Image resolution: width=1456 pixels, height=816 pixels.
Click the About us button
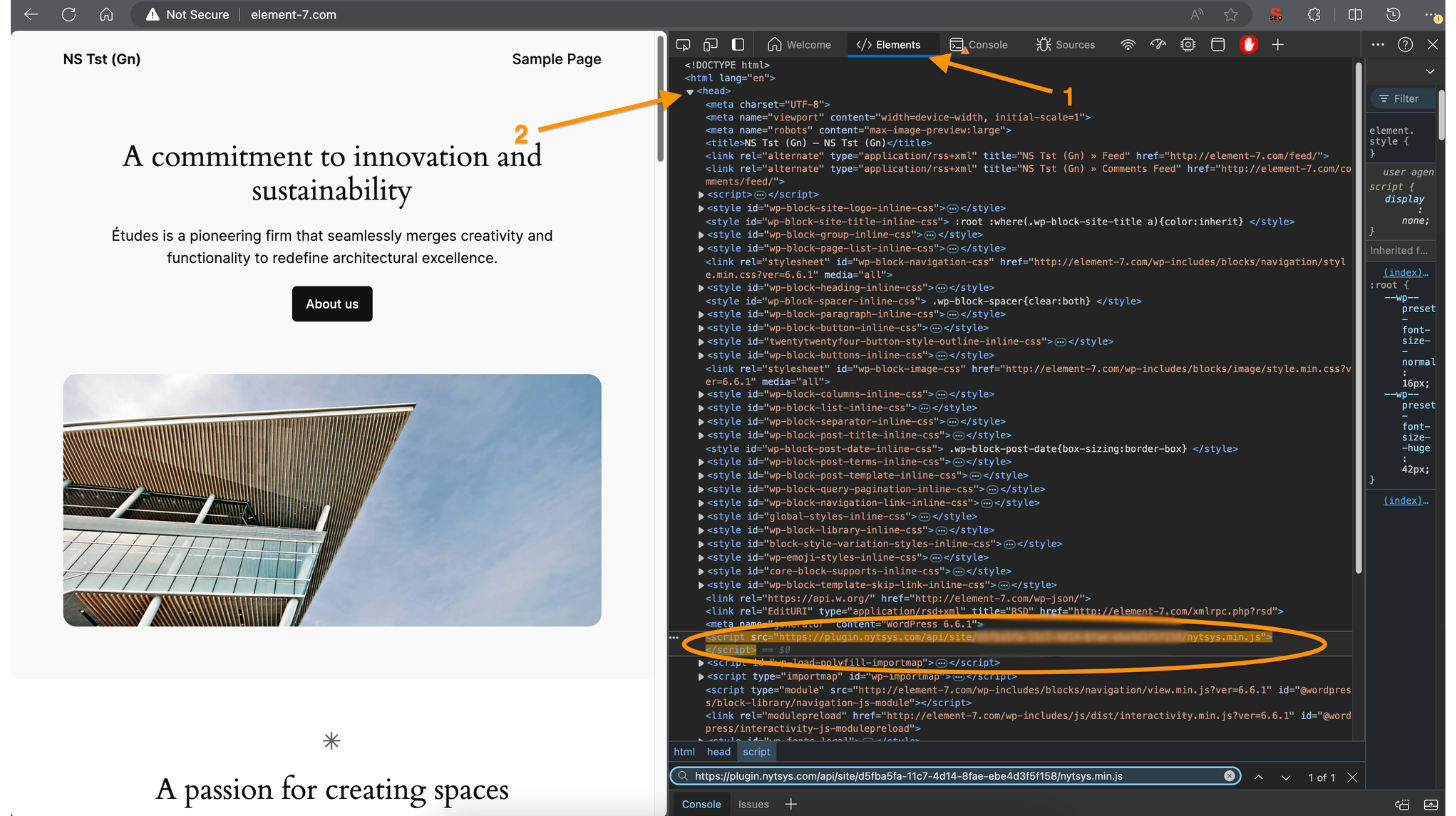(332, 304)
